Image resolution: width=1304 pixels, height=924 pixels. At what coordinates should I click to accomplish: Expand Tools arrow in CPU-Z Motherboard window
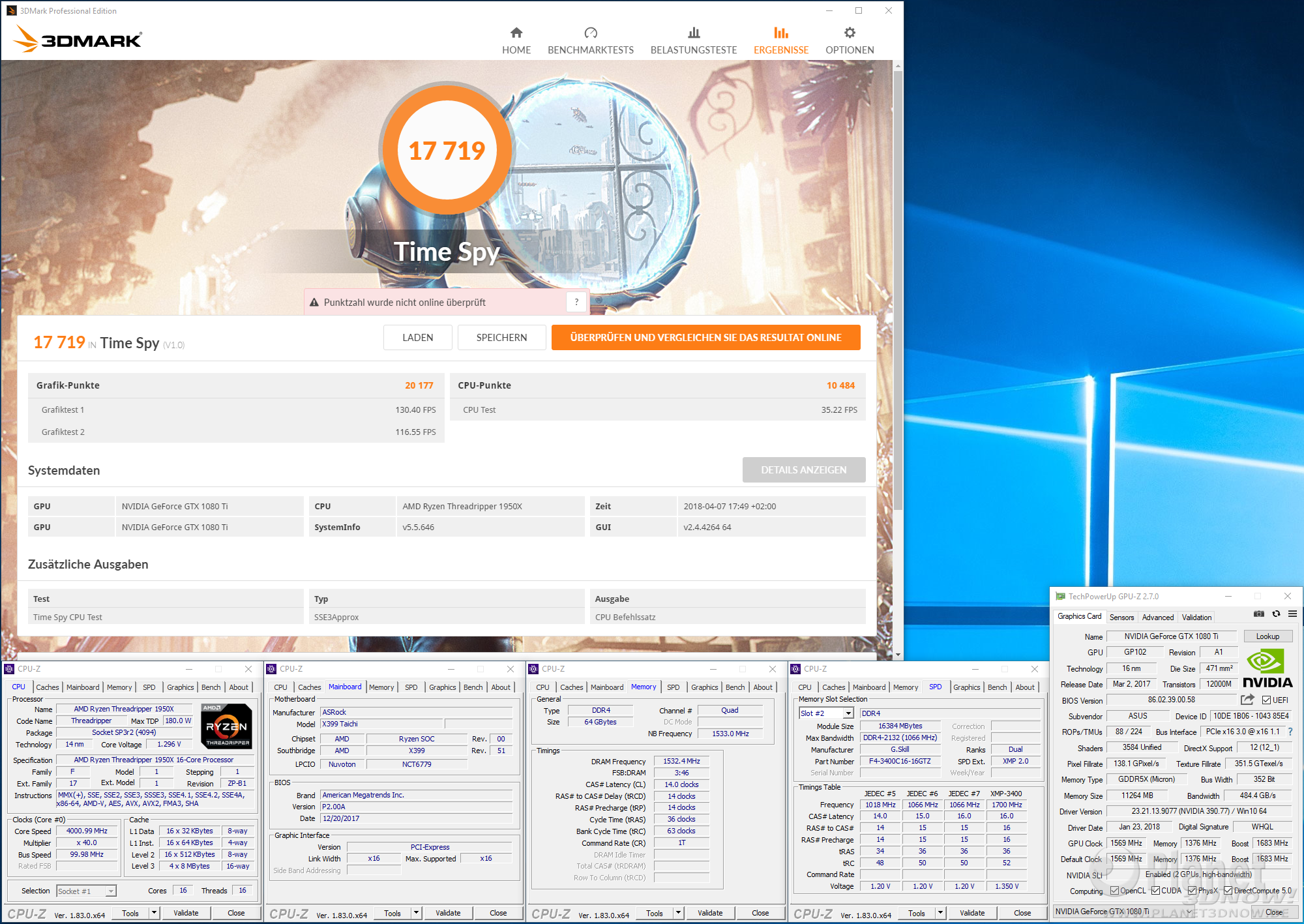coord(416,913)
